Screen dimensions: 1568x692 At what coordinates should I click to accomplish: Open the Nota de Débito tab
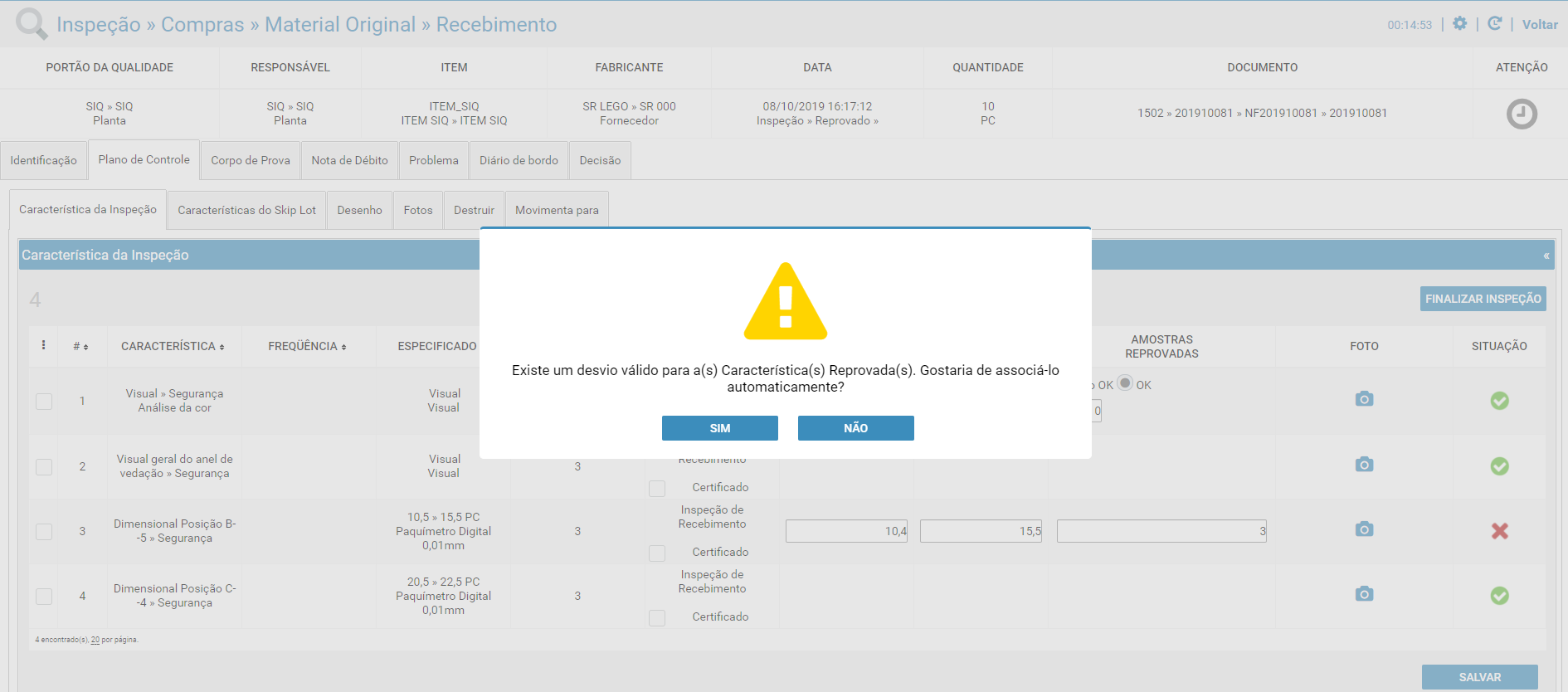tap(349, 160)
